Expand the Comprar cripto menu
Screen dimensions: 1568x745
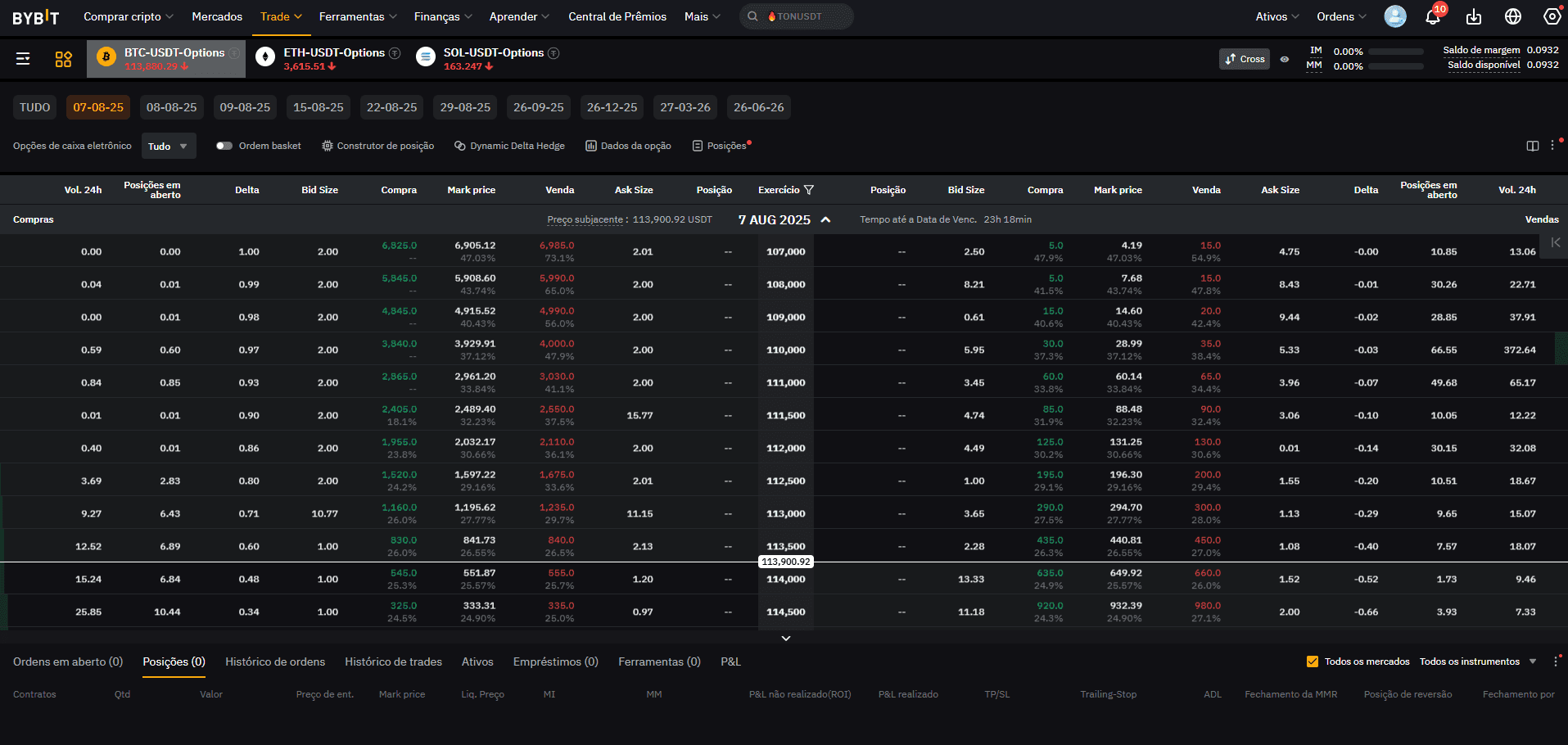point(129,16)
